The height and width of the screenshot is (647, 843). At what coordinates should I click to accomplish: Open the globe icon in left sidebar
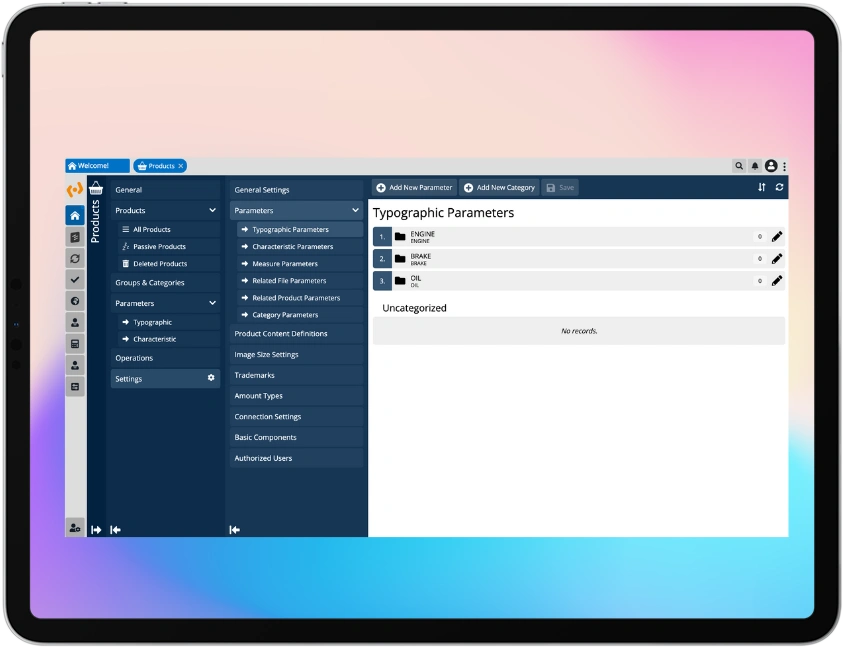coord(75,301)
